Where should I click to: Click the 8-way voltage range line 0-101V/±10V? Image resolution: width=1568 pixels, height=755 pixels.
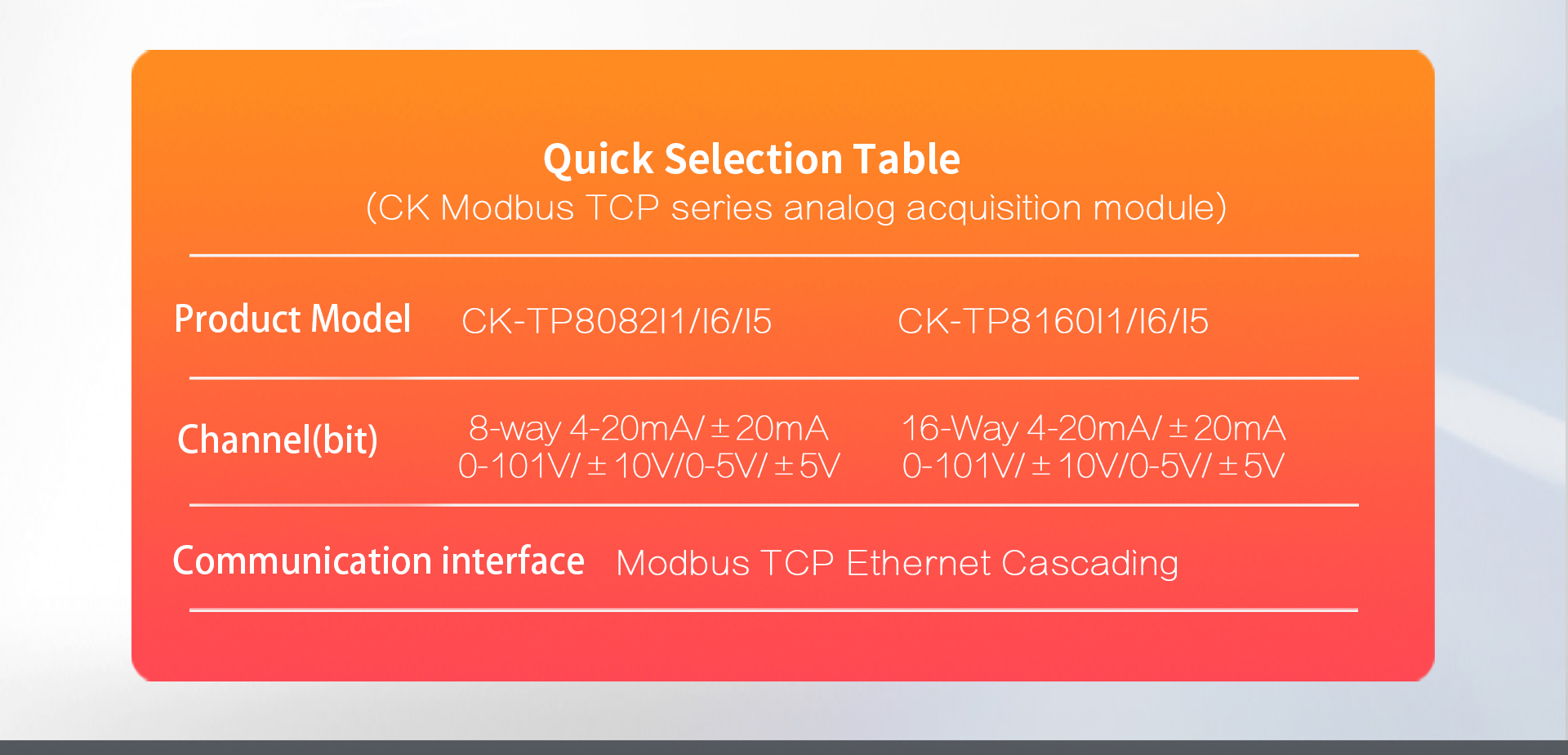(x=649, y=466)
